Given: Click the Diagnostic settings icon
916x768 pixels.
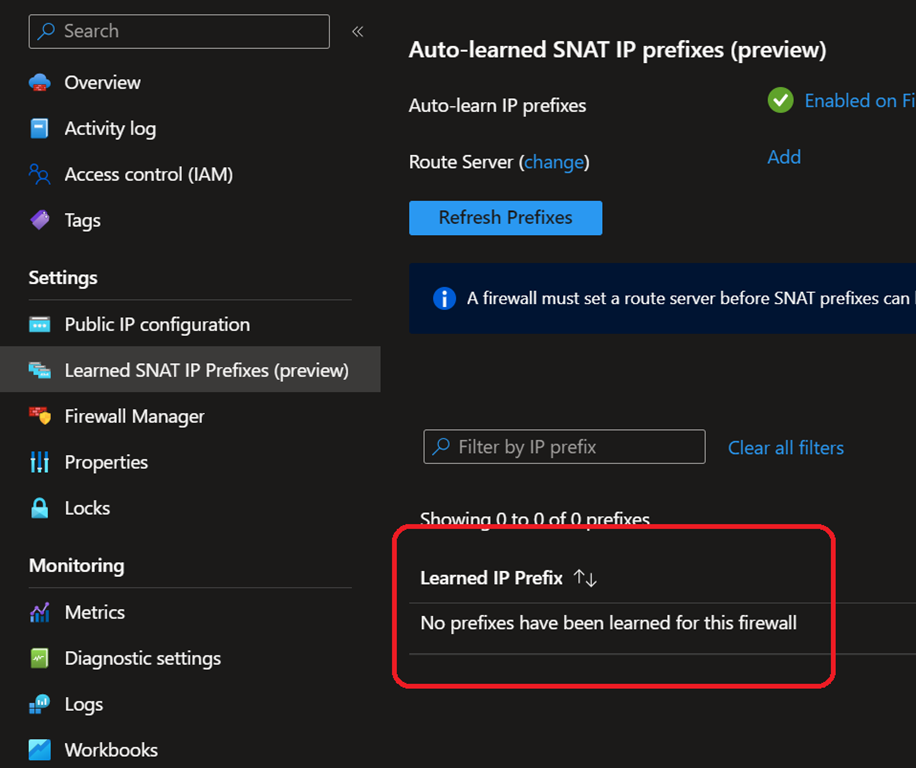Looking at the screenshot, I should coord(40,658).
